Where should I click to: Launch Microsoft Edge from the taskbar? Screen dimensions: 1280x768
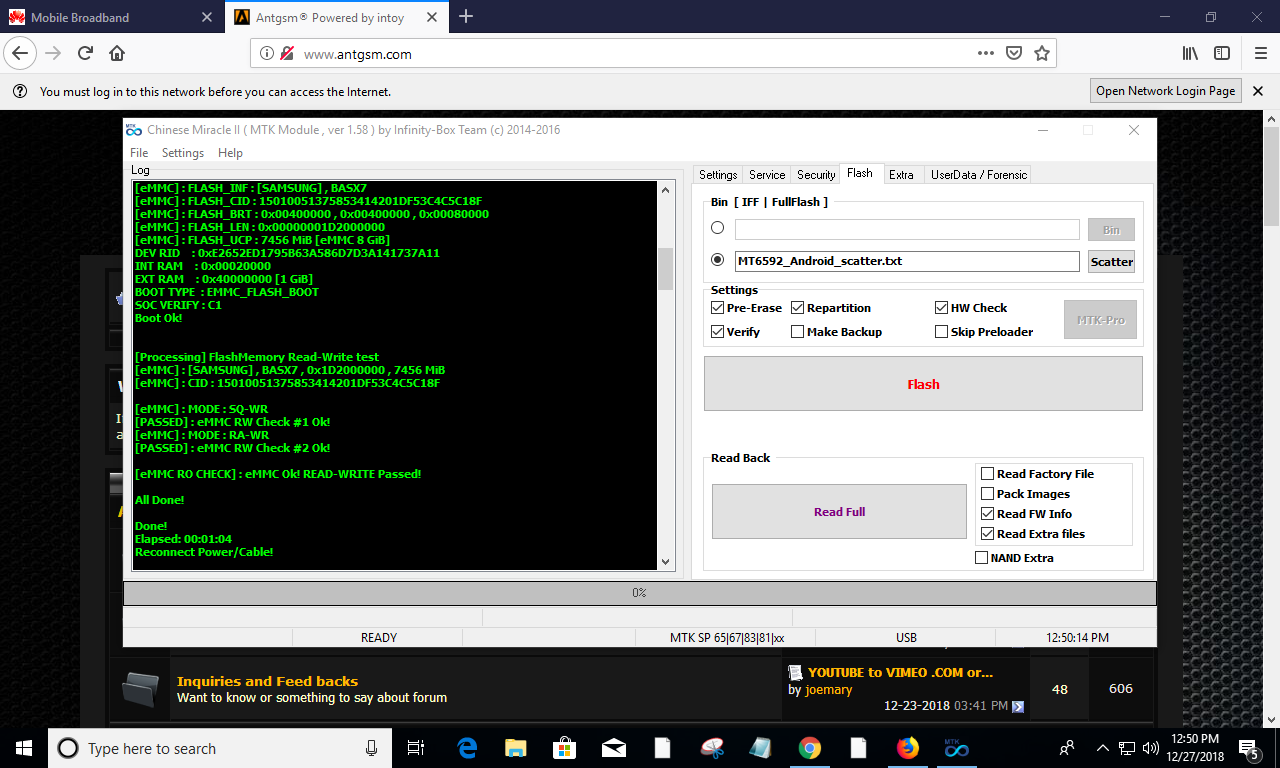(467, 748)
